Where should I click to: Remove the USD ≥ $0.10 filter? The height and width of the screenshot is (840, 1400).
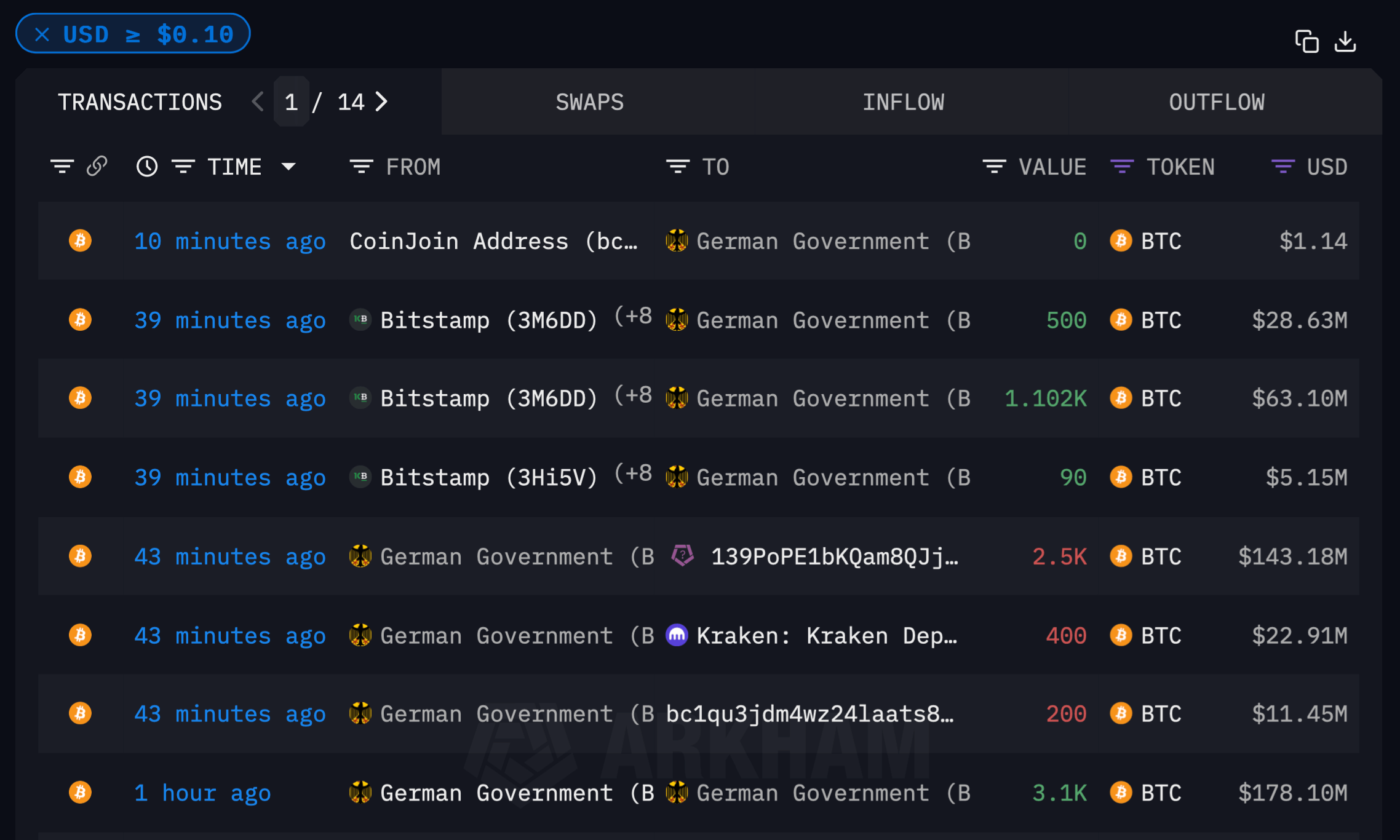[x=42, y=34]
